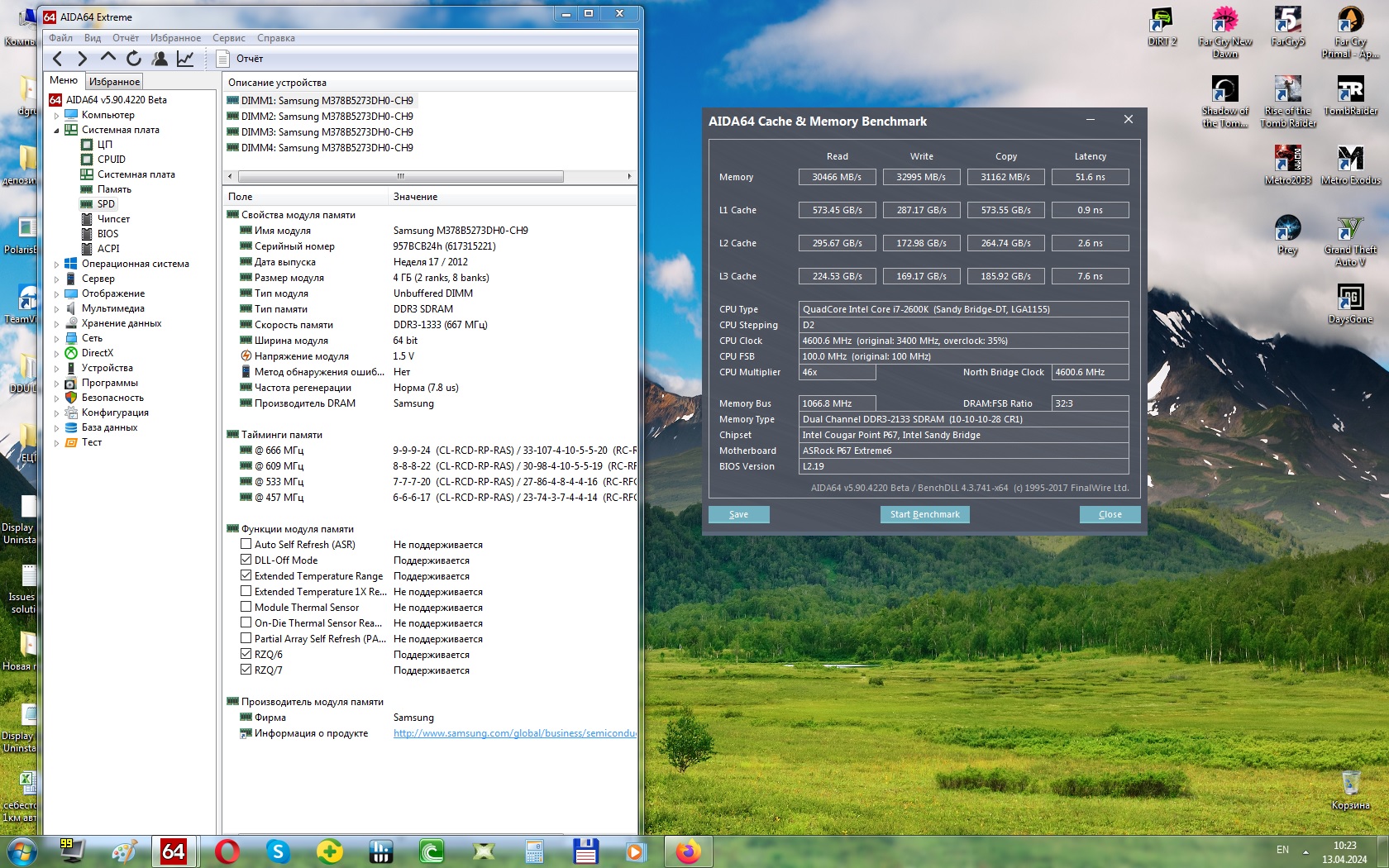Expand the Хранение данных tree node
The image size is (1389, 868).
[x=56, y=324]
